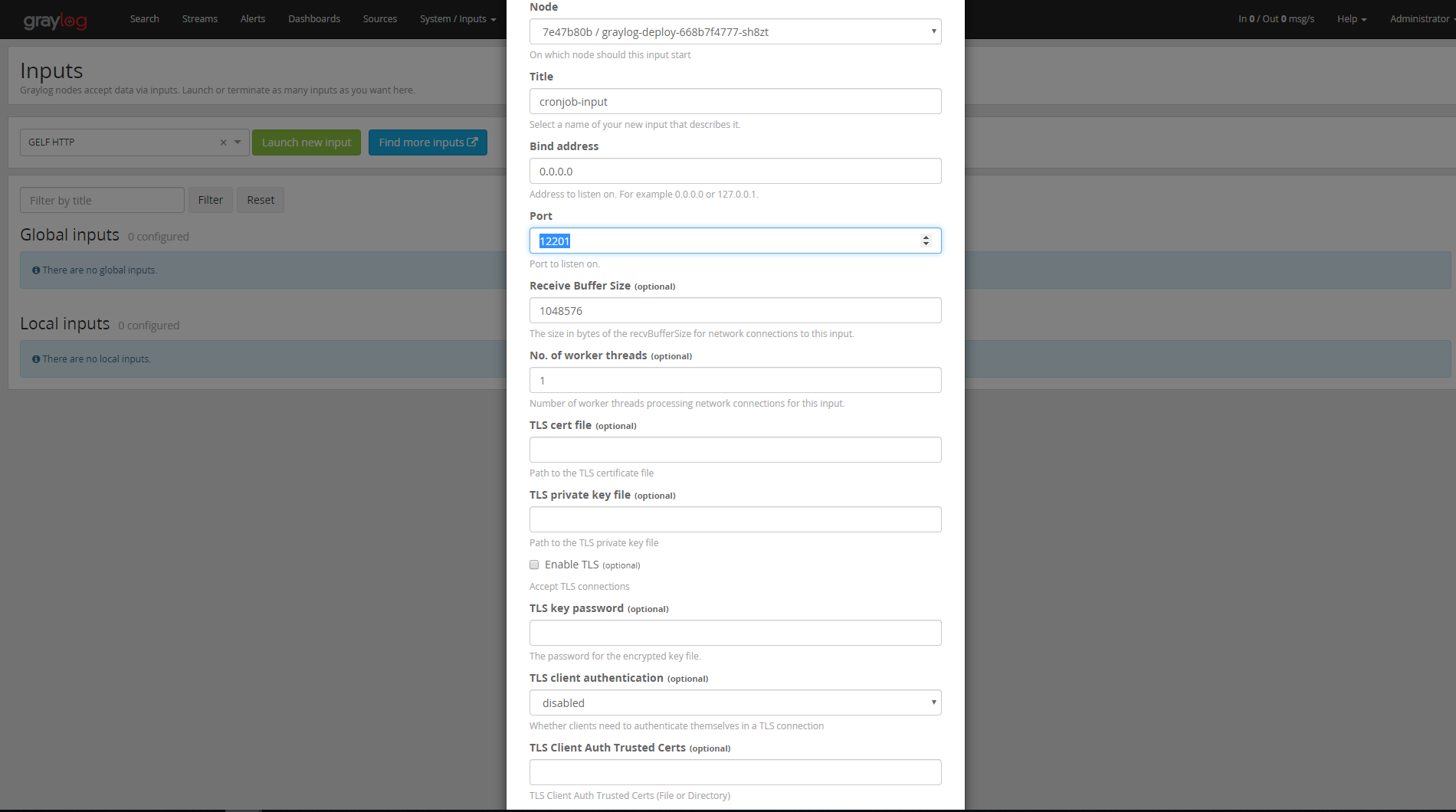Navigate to Dashboards
This screenshot has height=812, width=1456.
coord(314,19)
